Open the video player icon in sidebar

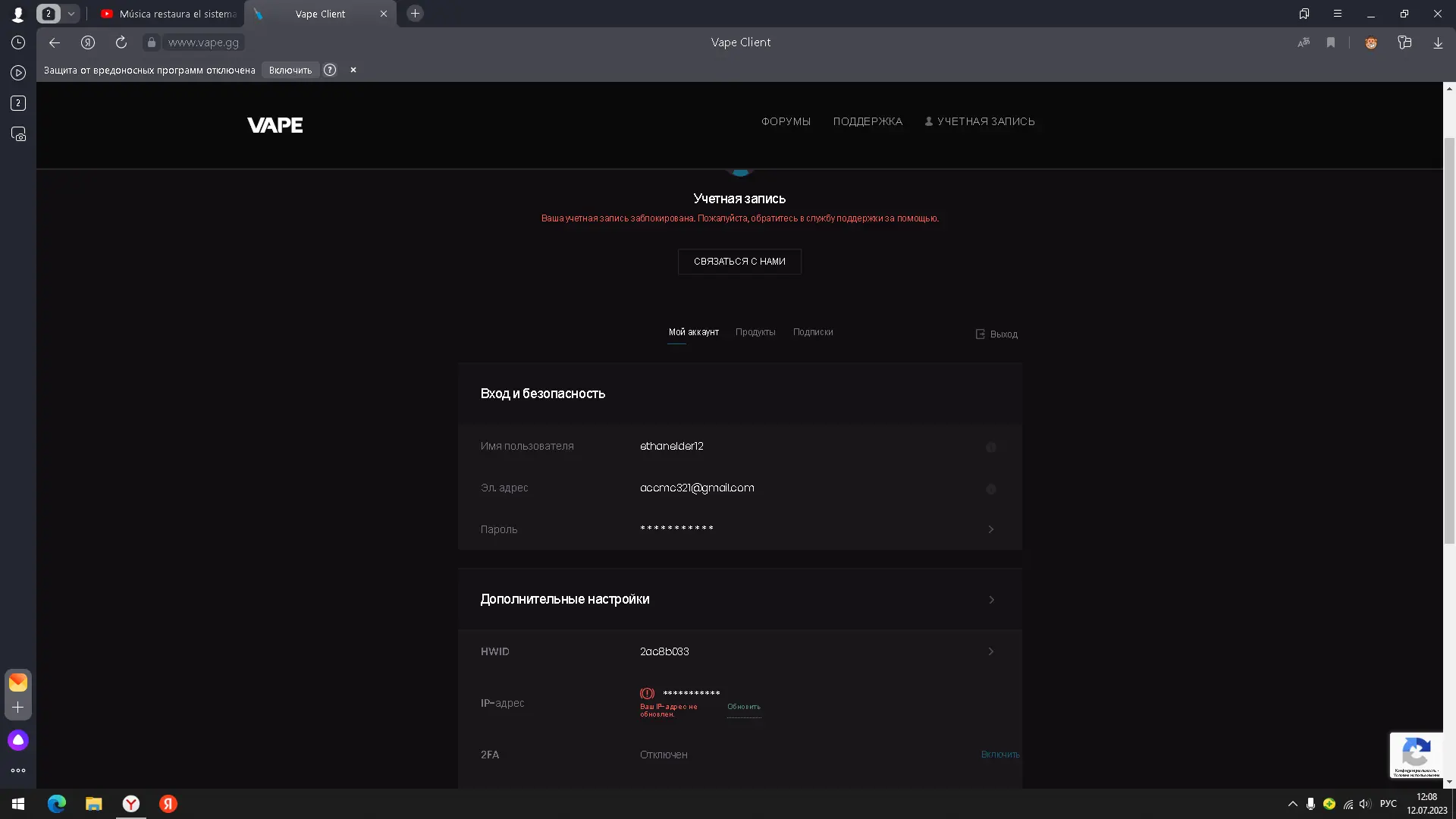[18, 73]
